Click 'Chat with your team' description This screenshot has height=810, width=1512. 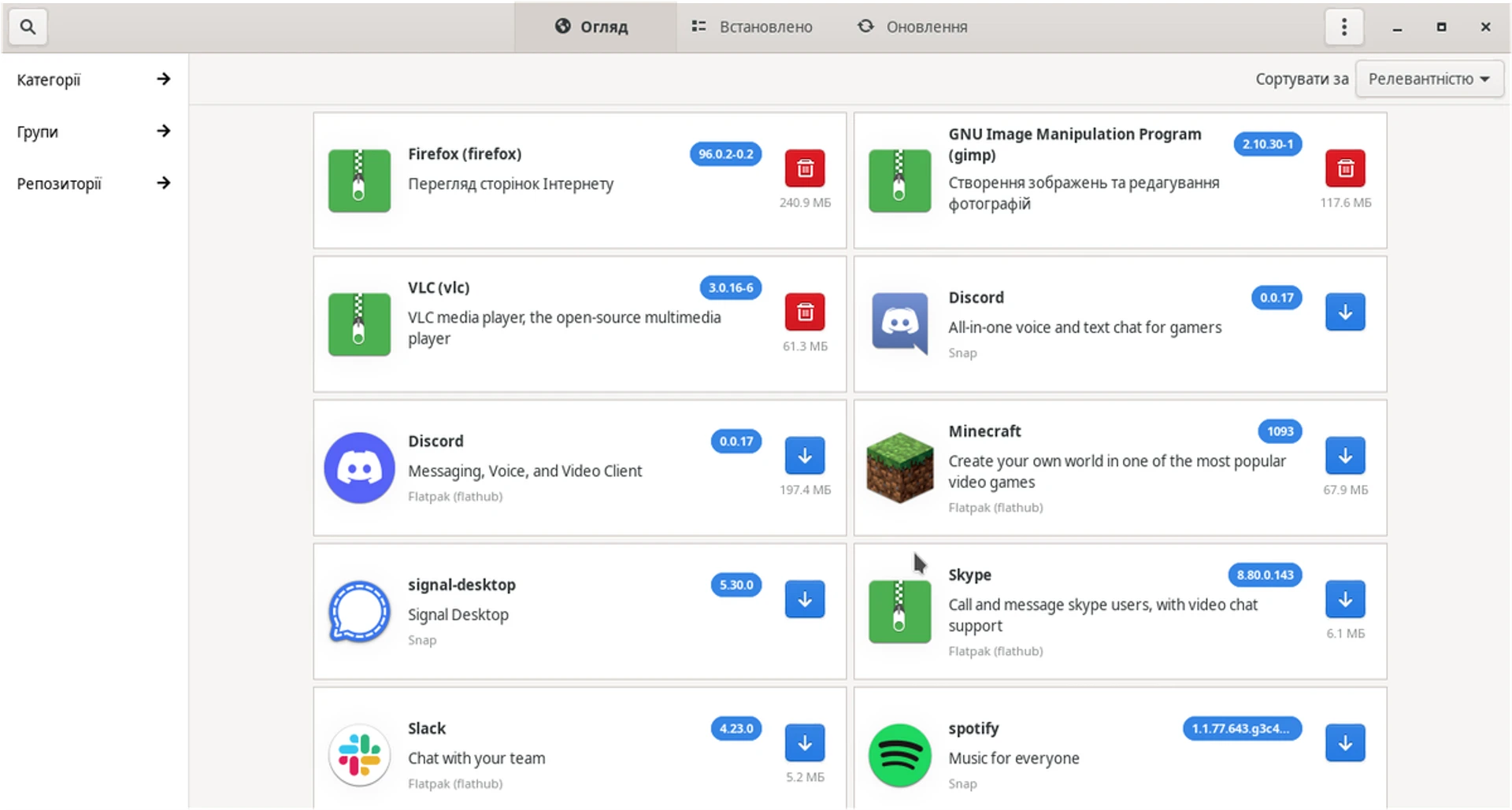pos(476,759)
